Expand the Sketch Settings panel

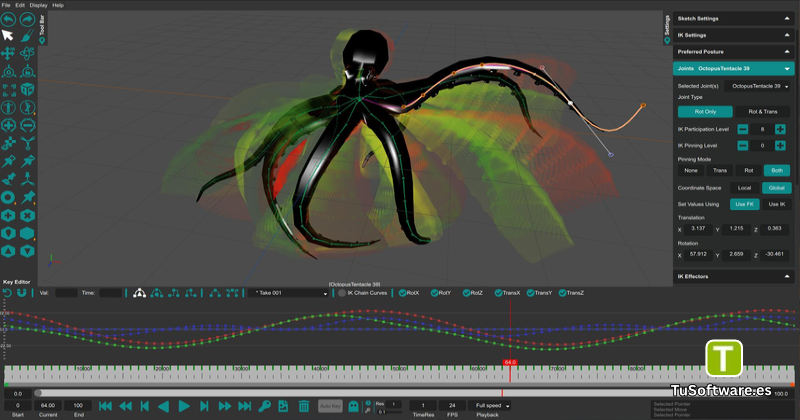pos(733,19)
